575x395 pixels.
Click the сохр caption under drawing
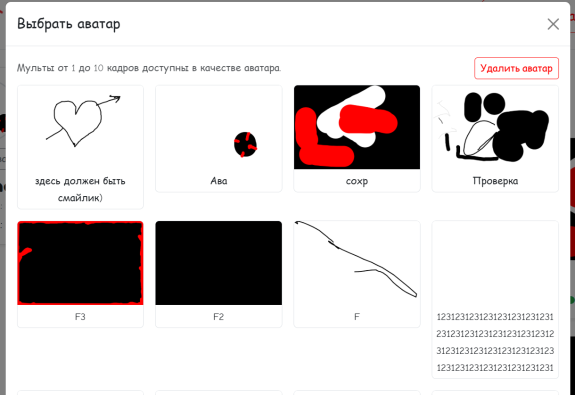[357, 181]
